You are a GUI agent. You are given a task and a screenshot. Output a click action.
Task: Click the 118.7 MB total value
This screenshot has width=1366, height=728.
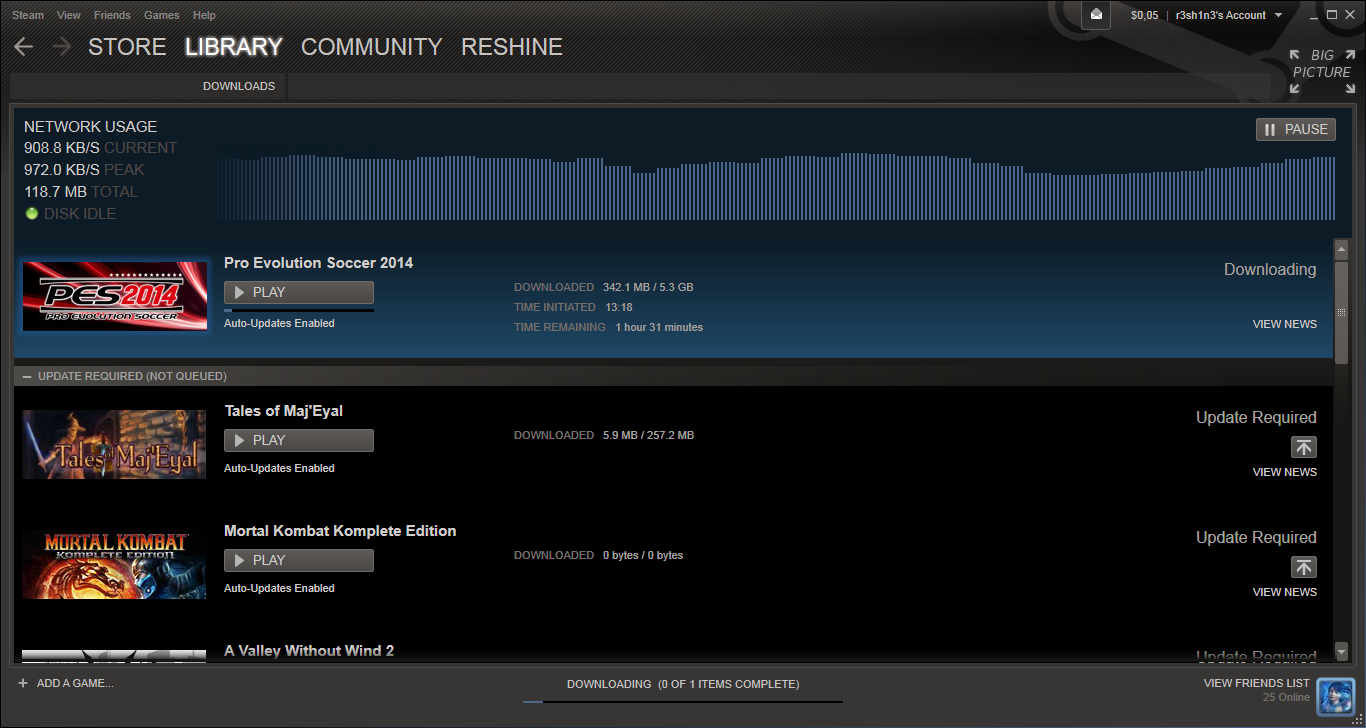point(55,192)
